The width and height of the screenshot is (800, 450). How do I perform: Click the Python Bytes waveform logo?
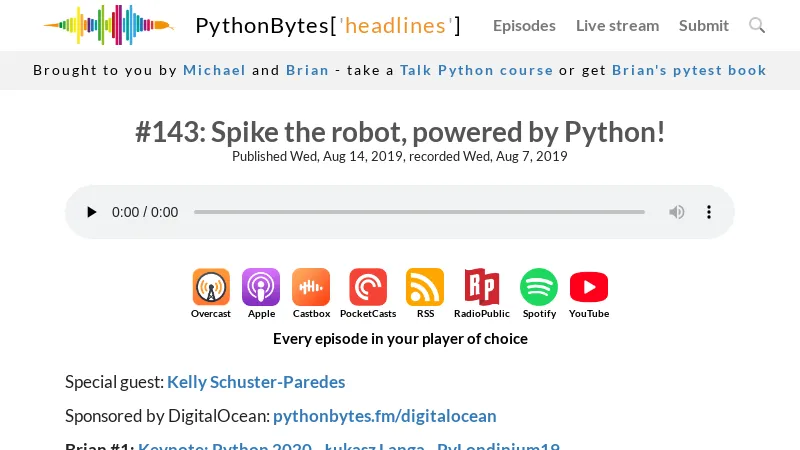(x=108, y=25)
